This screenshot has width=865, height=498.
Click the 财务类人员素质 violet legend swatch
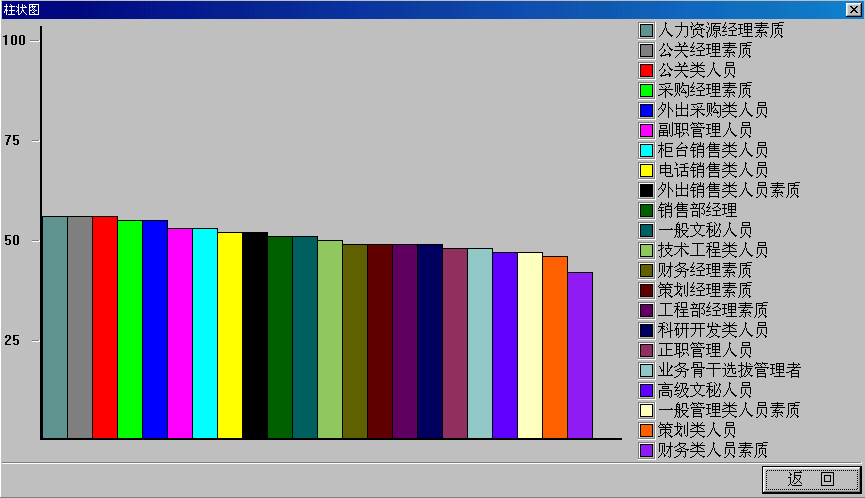[646, 450]
